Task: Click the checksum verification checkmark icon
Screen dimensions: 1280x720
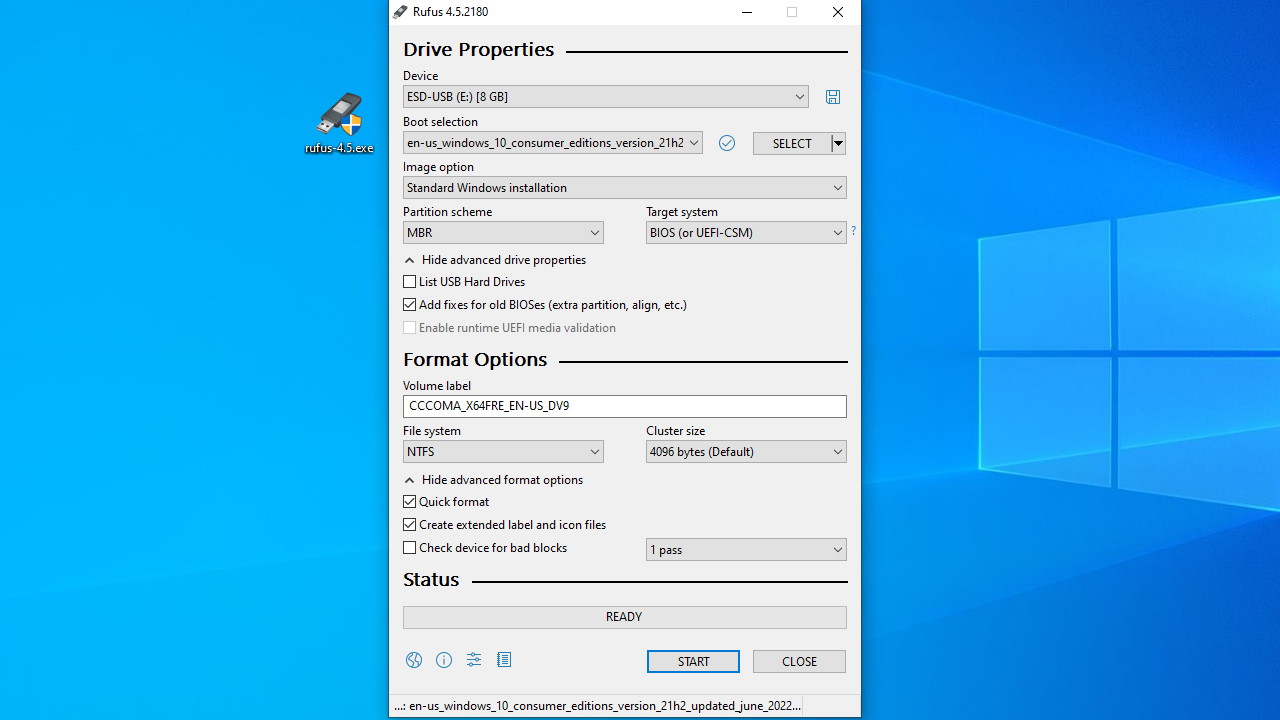Action: point(727,143)
